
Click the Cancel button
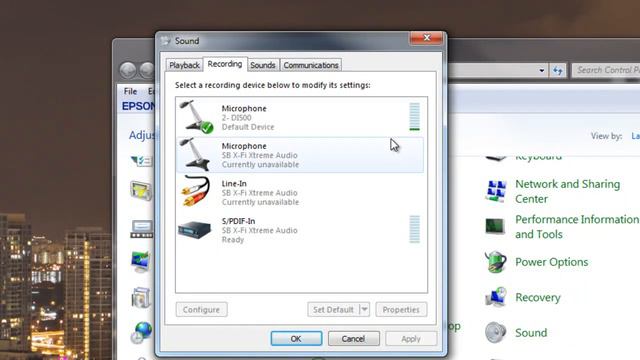tap(353, 339)
